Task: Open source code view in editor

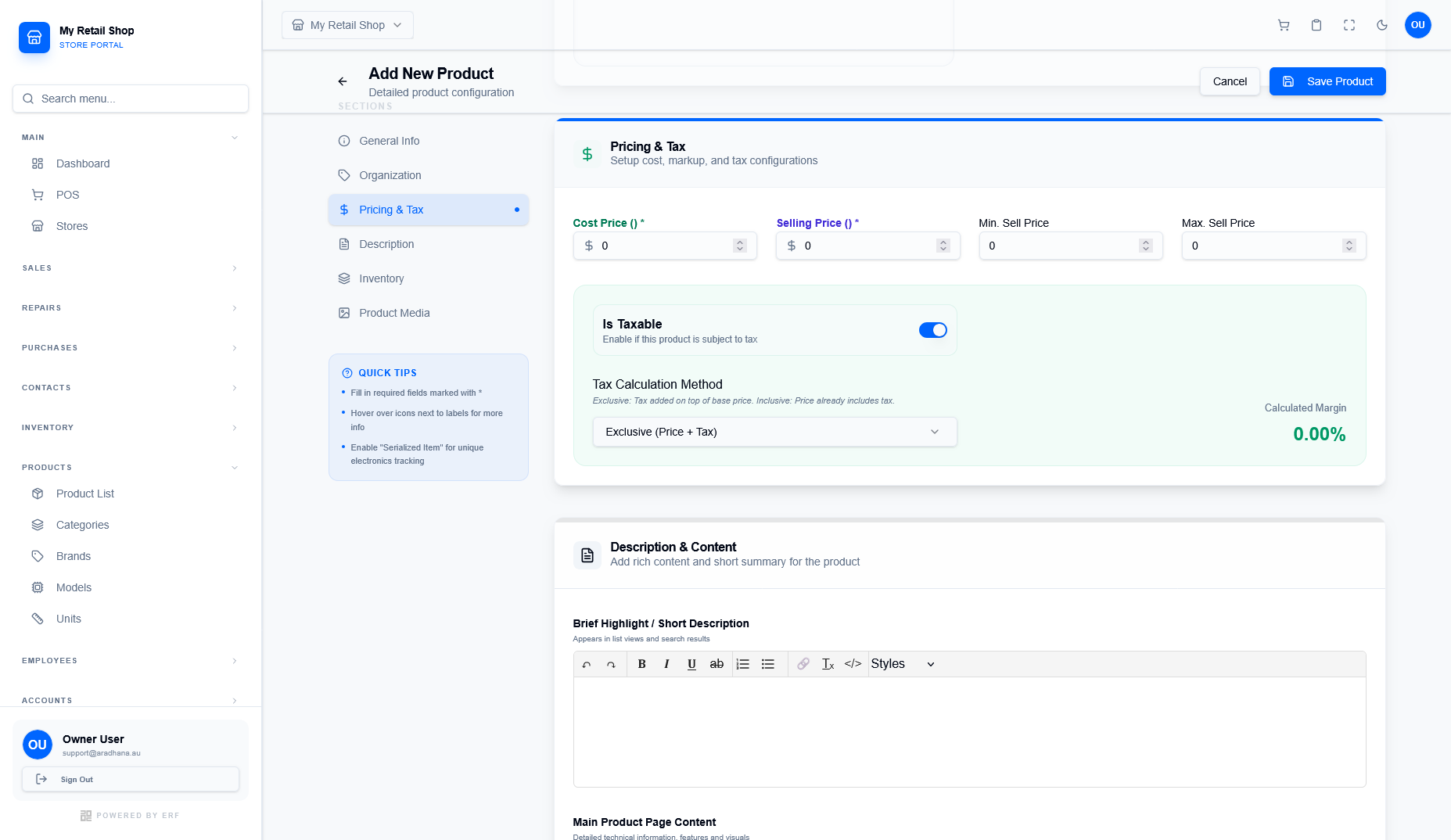Action: (x=853, y=664)
